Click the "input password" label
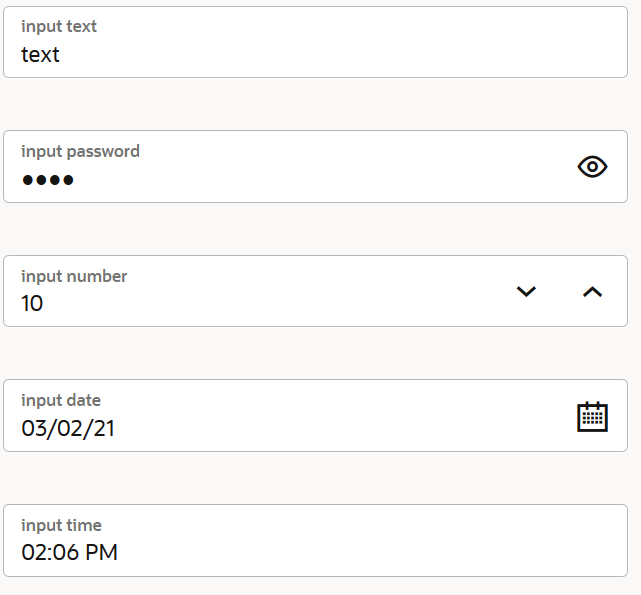The image size is (641, 595). click(x=80, y=152)
